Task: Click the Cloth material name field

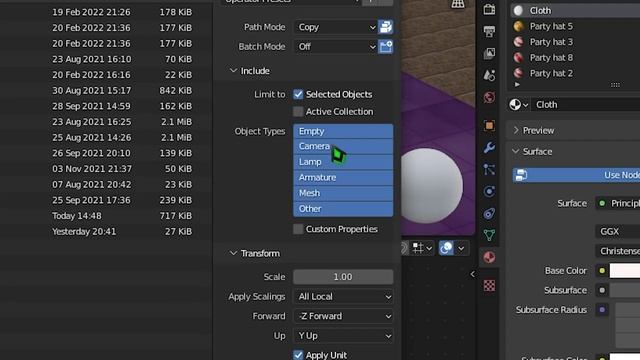Action: coord(586,105)
